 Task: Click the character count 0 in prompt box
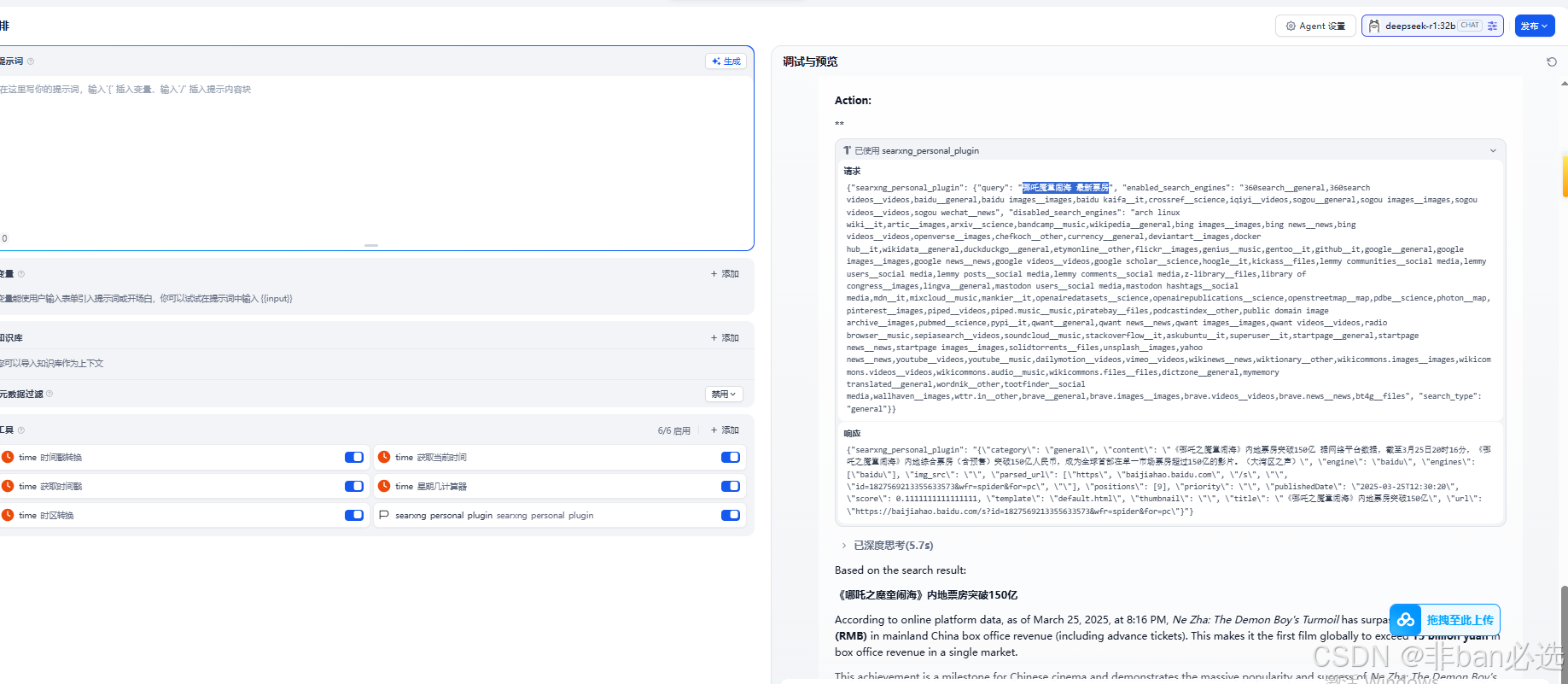pyautogui.click(x=4, y=239)
